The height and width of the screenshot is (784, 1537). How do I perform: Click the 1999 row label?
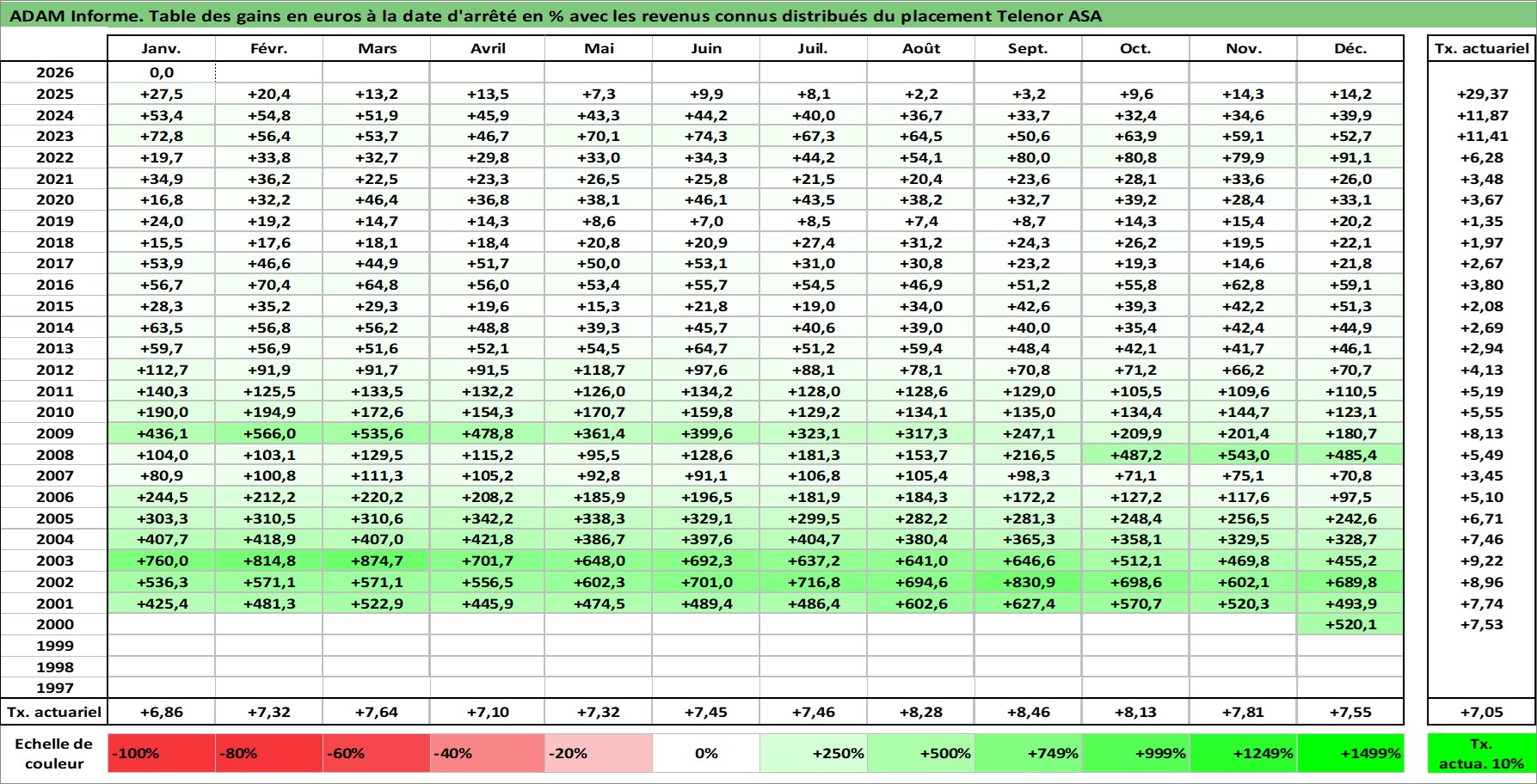(x=55, y=646)
